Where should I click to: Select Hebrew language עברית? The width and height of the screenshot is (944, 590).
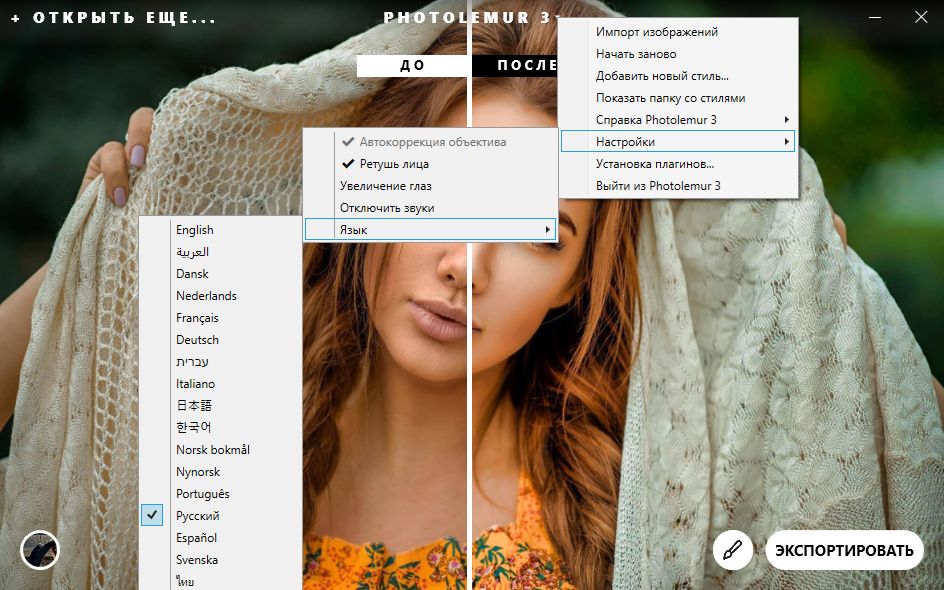point(220,362)
